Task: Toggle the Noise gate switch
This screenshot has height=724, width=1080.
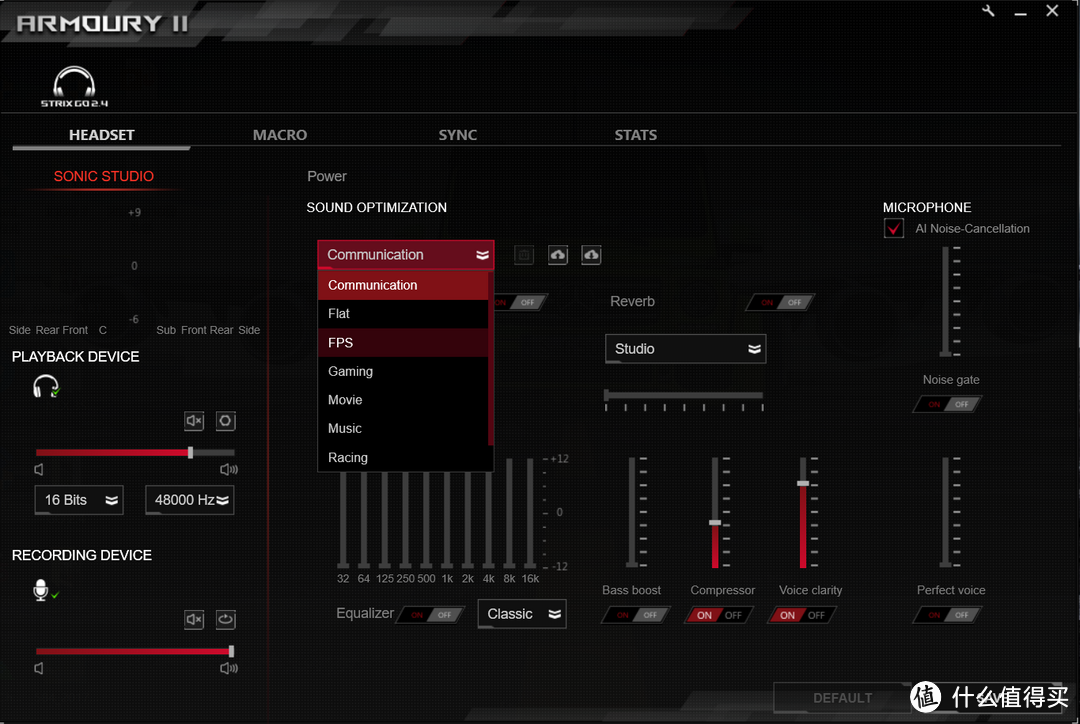Action: coord(948,404)
